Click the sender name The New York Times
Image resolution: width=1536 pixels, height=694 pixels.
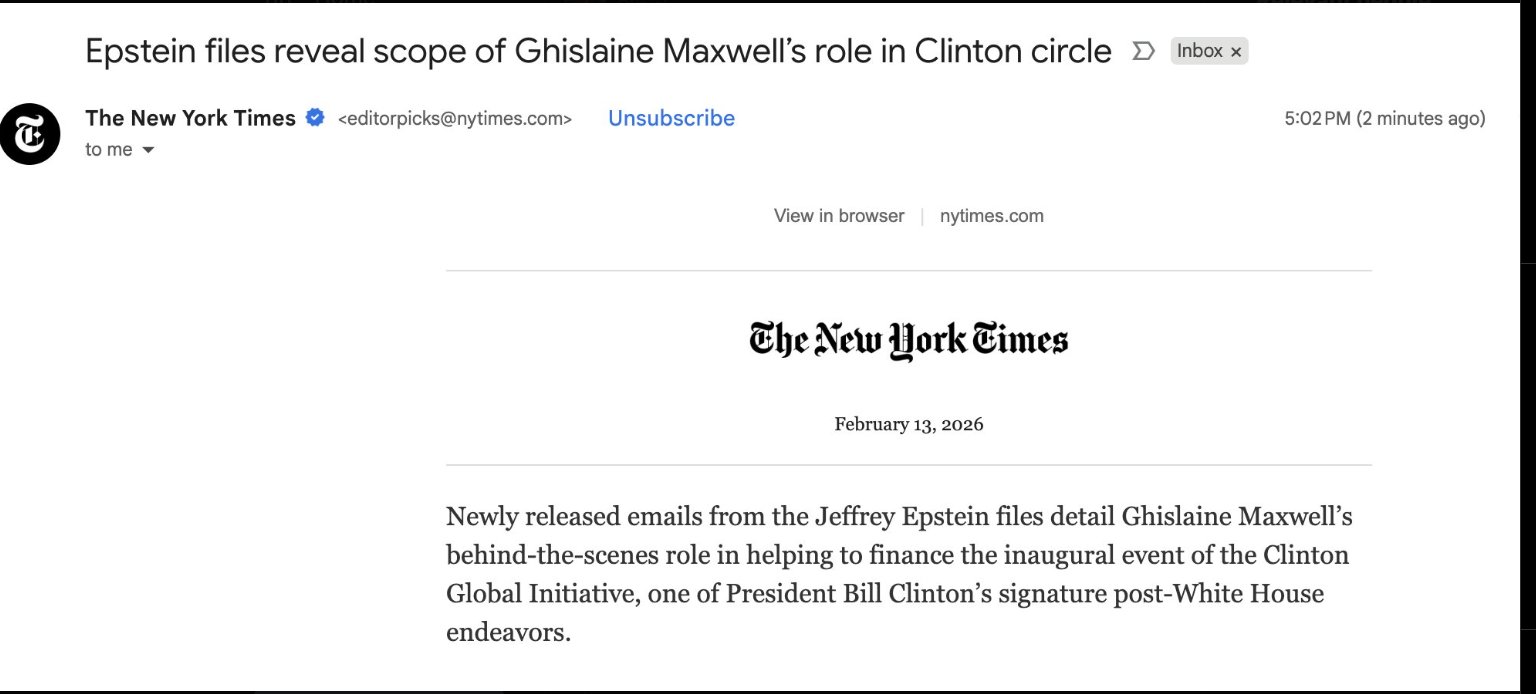click(x=190, y=118)
